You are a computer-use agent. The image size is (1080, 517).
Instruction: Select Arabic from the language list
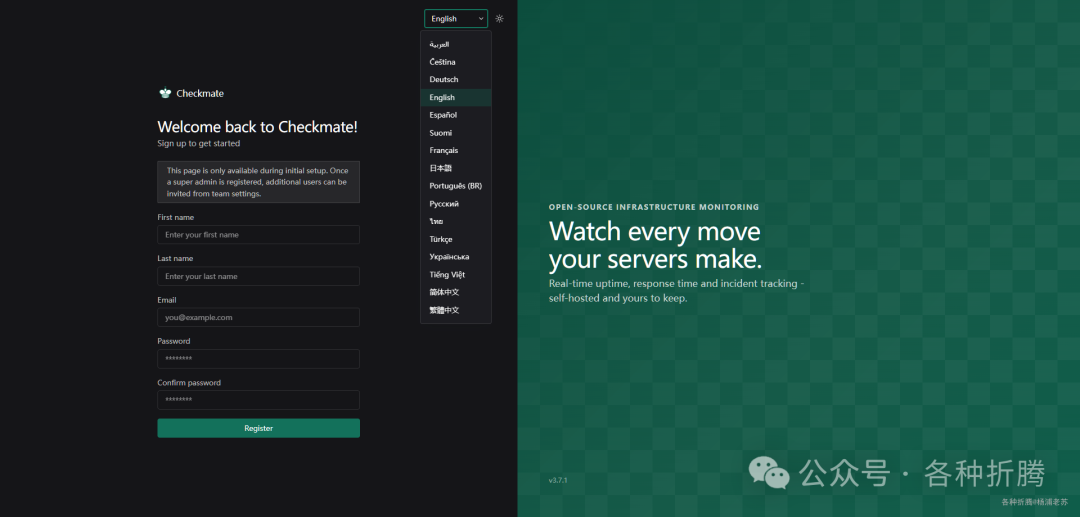456,44
